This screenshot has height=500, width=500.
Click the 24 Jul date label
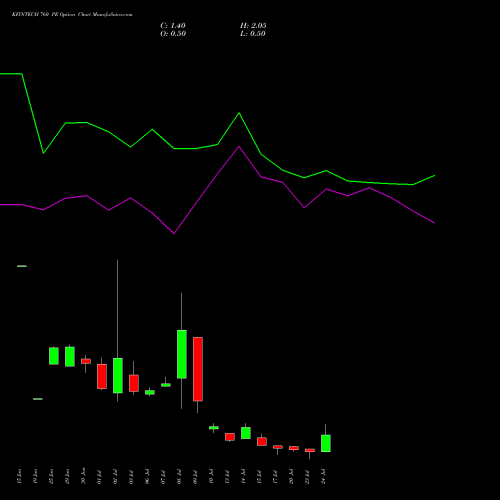(323, 477)
